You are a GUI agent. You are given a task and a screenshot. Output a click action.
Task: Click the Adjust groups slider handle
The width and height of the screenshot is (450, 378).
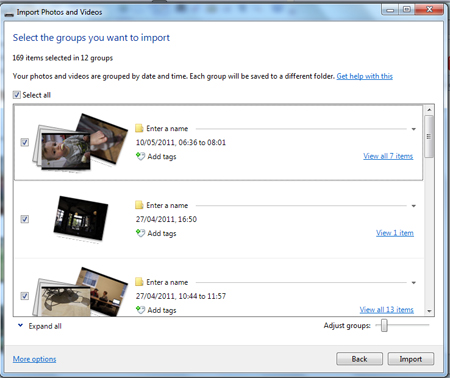384,325
